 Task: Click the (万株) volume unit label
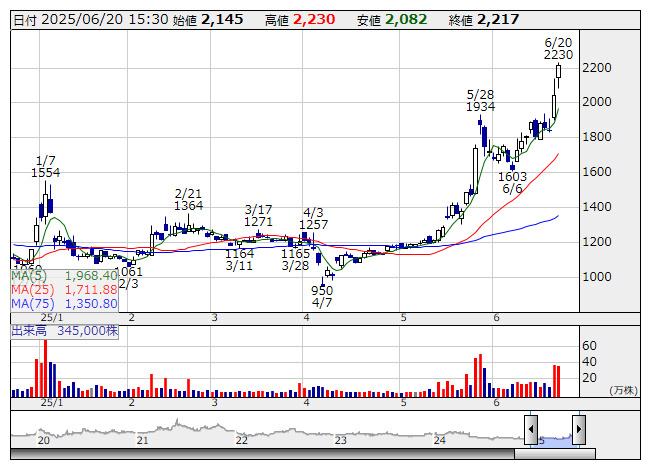[x=623, y=390]
